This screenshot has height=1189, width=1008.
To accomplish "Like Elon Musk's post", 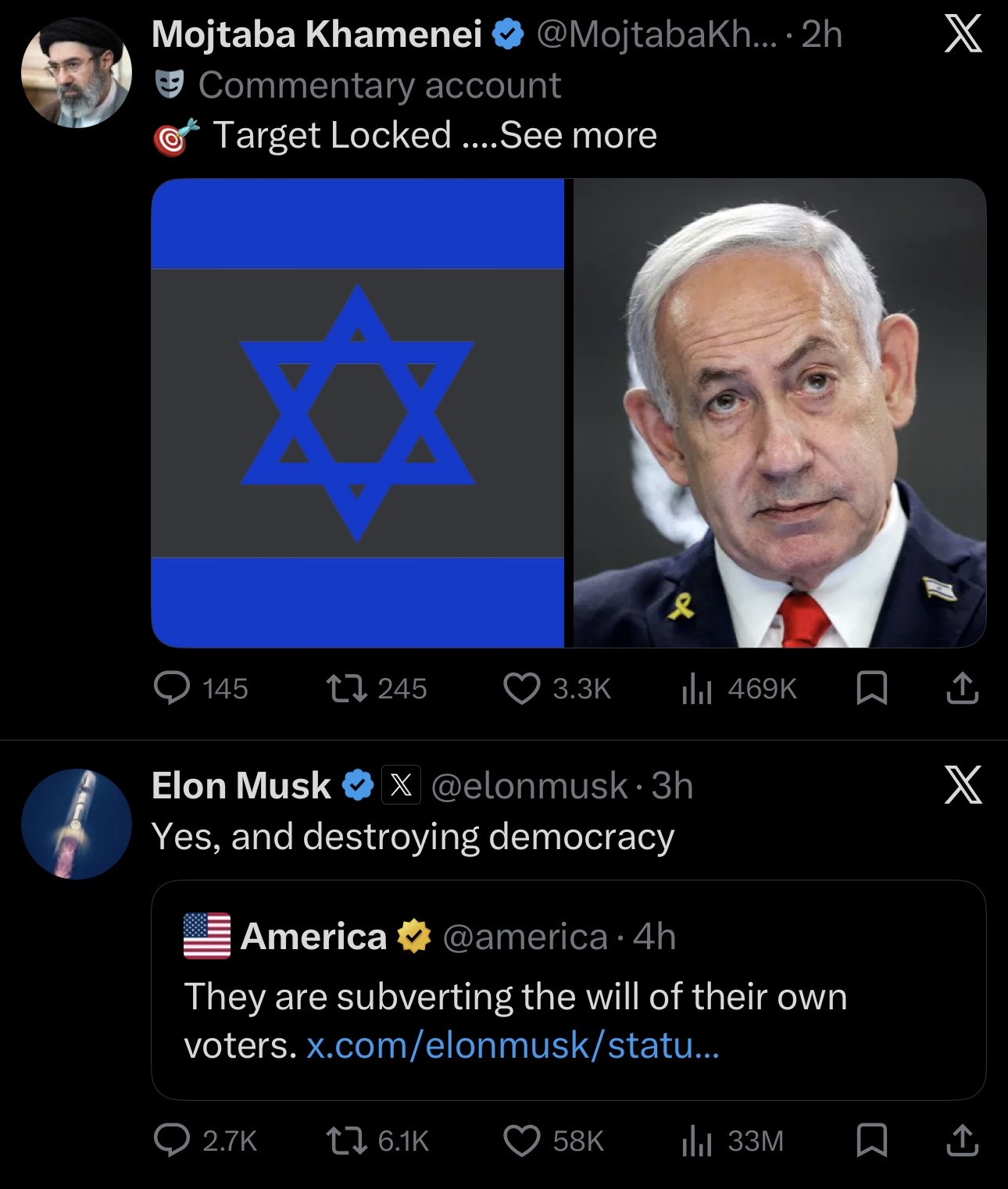I will [521, 1141].
